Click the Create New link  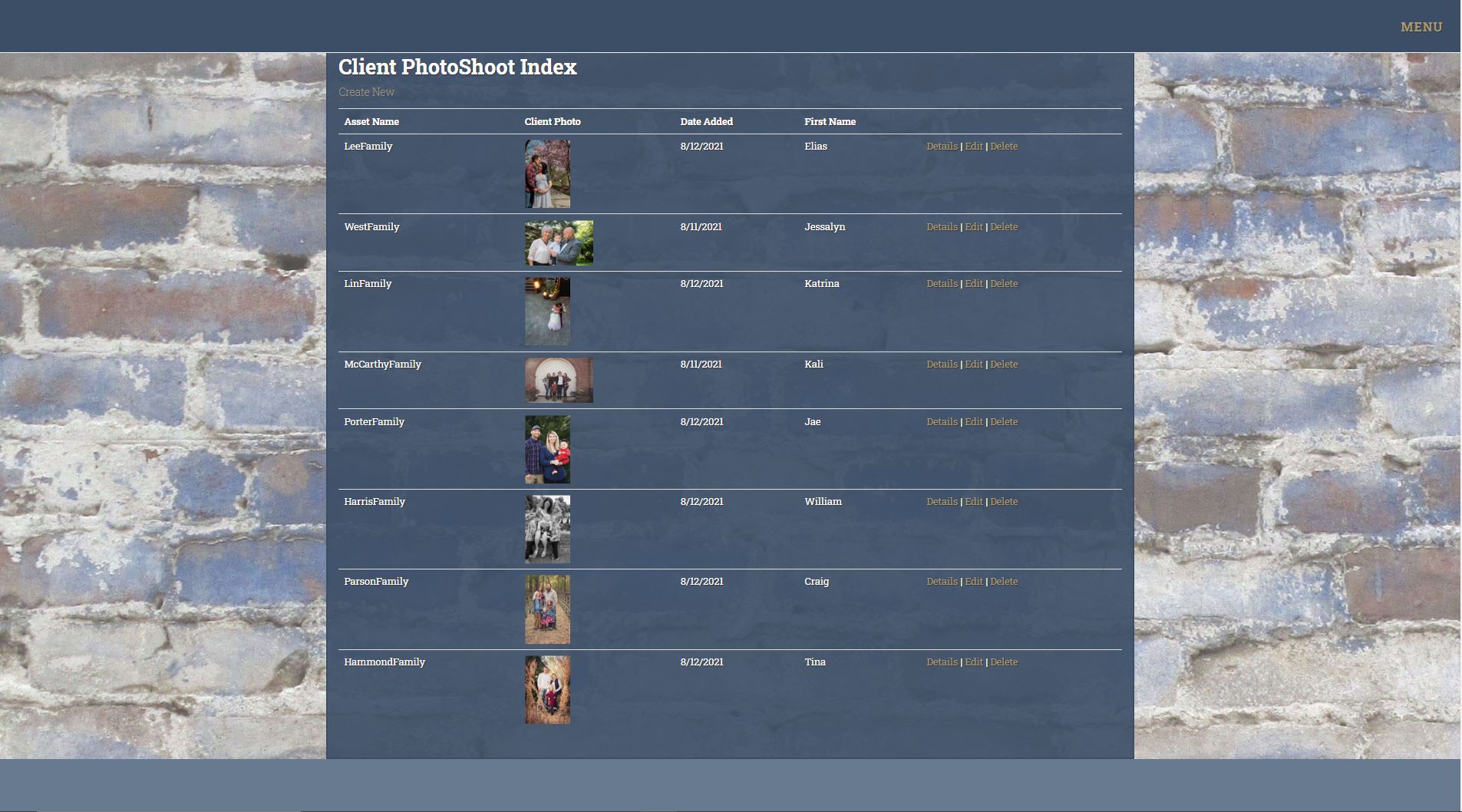[x=366, y=92]
